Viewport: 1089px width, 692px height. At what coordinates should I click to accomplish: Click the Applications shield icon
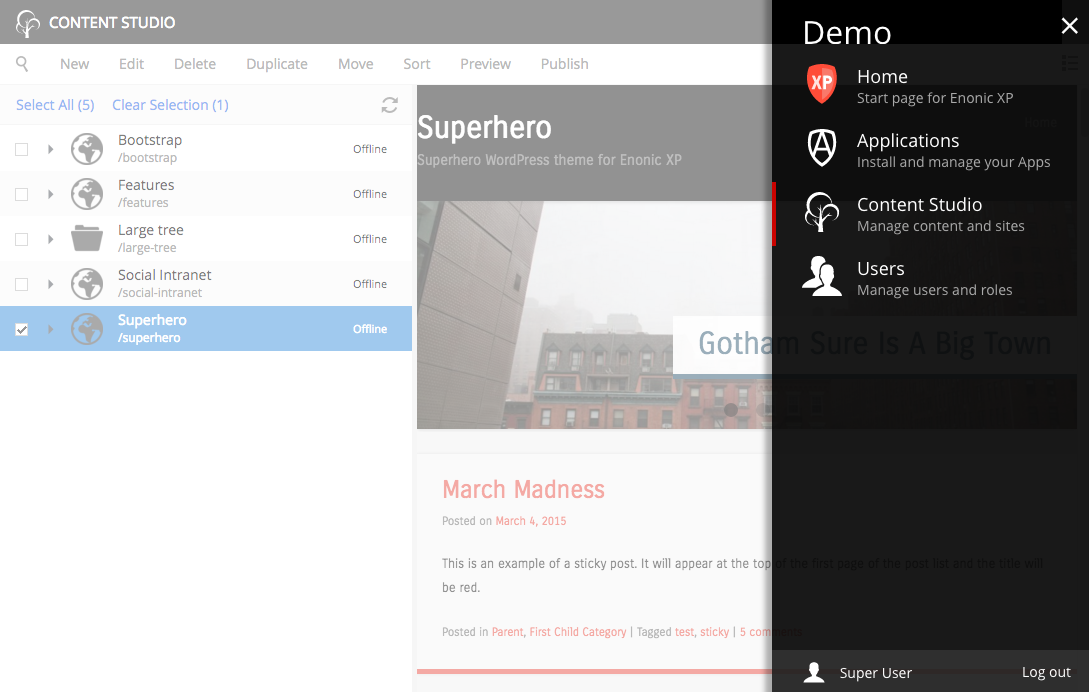click(822, 147)
